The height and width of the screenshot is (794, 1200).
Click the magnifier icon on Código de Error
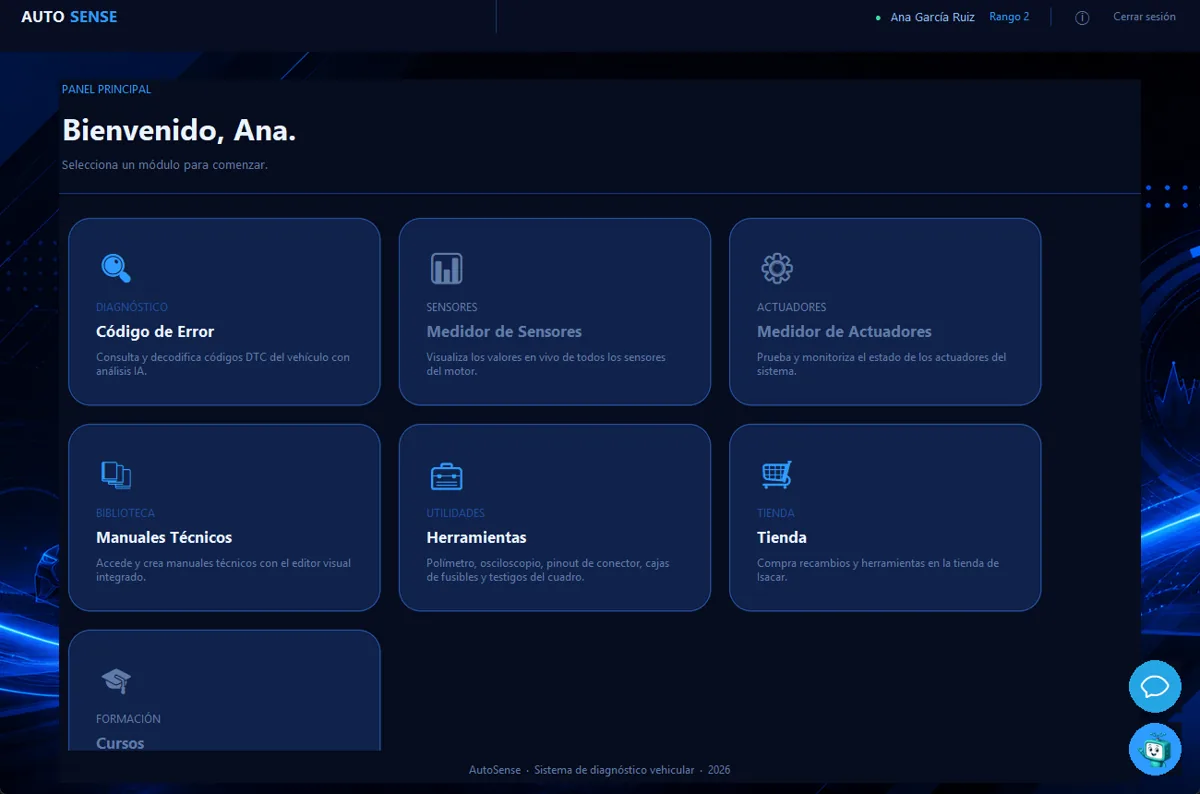click(116, 268)
